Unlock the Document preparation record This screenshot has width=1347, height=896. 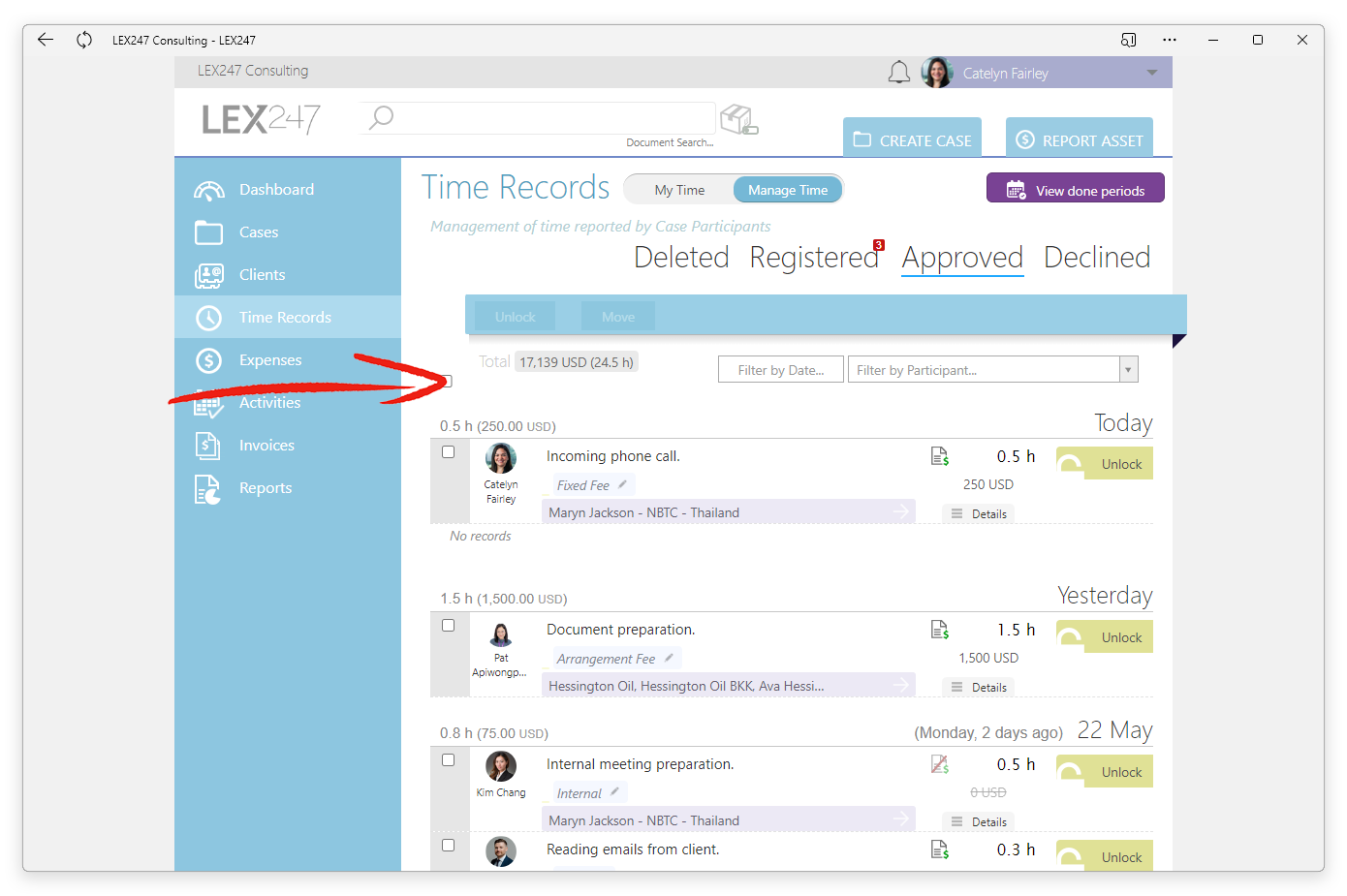pos(1105,637)
